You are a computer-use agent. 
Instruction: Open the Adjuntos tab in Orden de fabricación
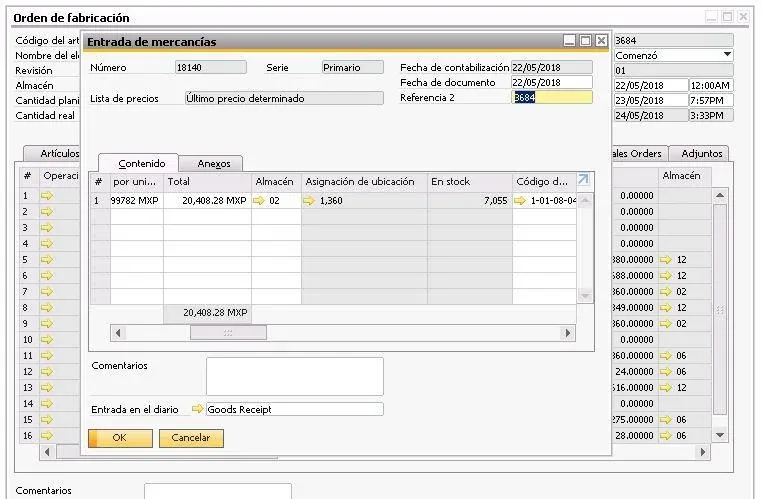[701, 154]
